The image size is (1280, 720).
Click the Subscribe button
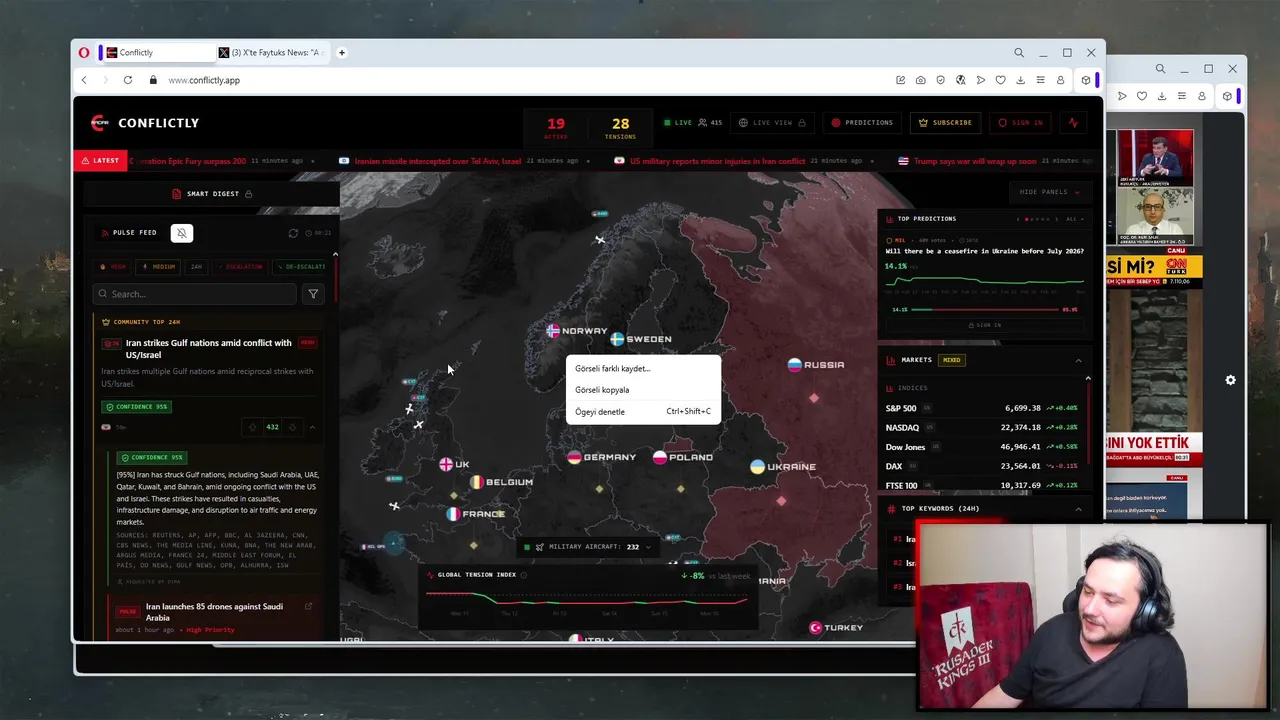[x=945, y=123]
